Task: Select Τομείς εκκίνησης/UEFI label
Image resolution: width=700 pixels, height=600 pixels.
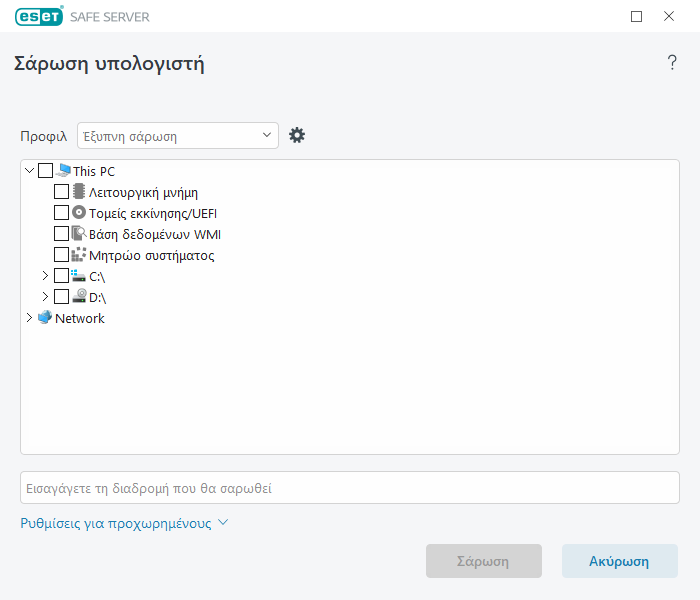Action: coord(153,213)
